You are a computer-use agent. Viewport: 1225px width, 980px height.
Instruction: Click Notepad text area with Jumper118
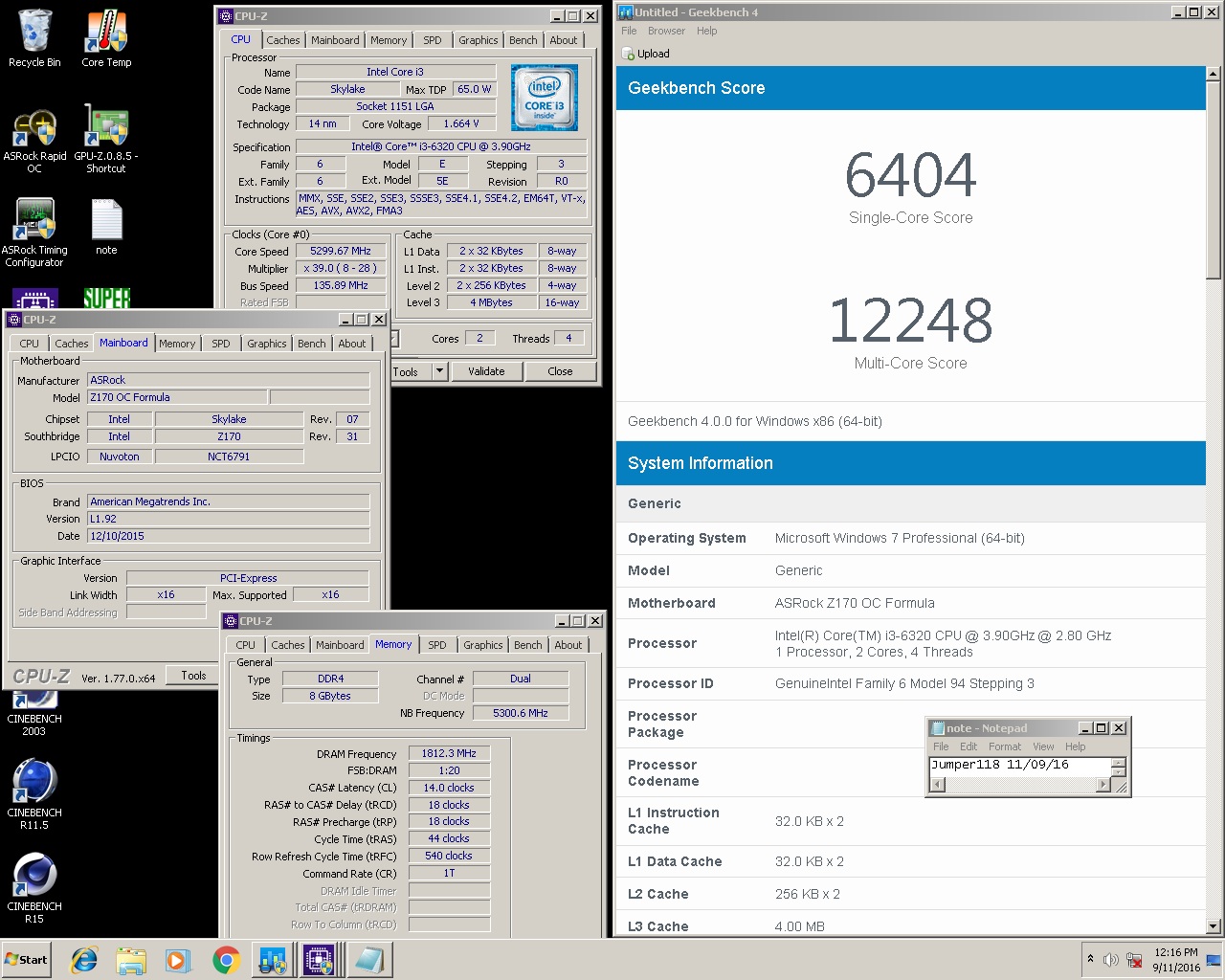point(1019,767)
